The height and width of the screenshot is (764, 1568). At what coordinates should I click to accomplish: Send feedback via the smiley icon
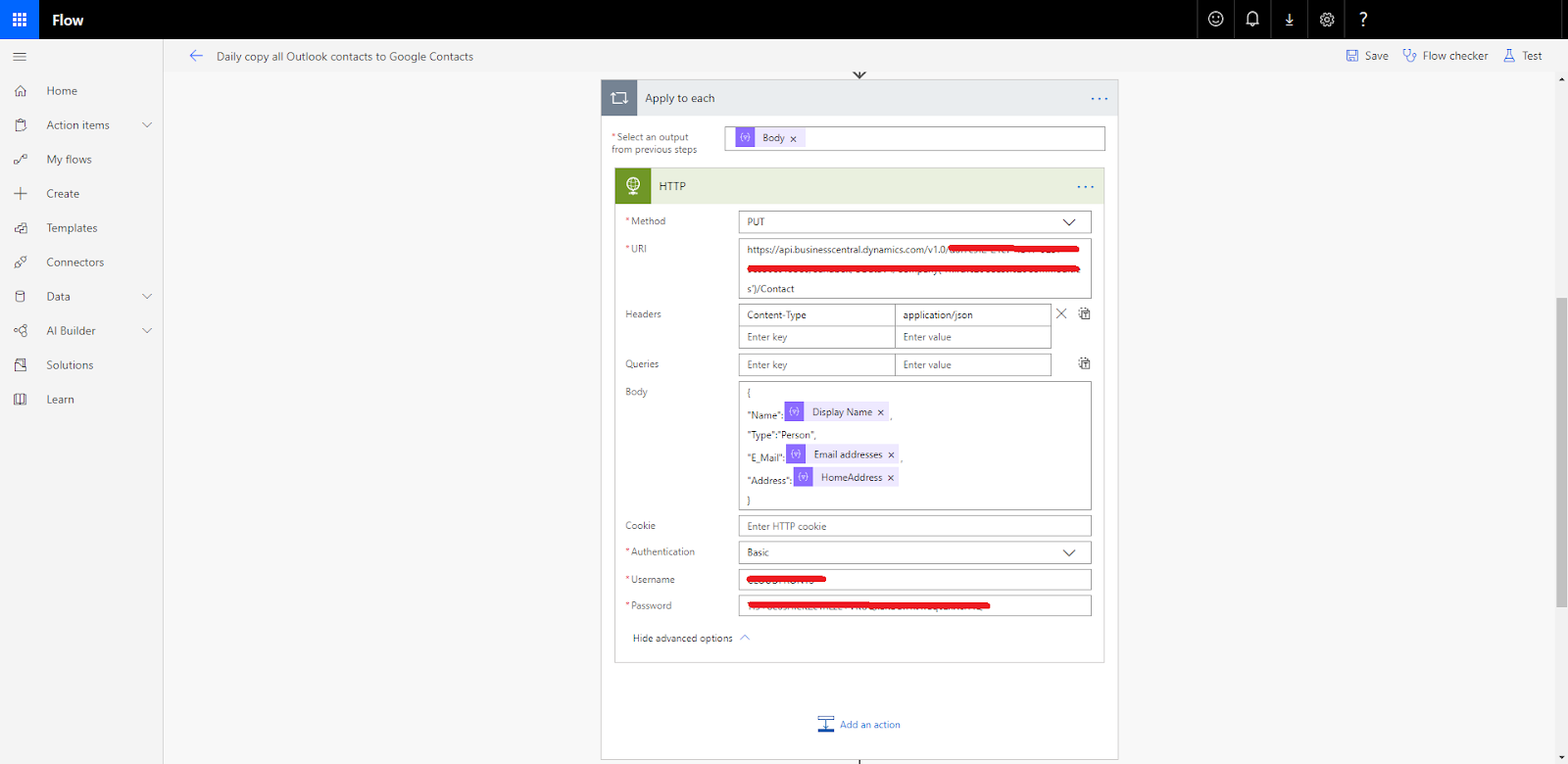1215,20
